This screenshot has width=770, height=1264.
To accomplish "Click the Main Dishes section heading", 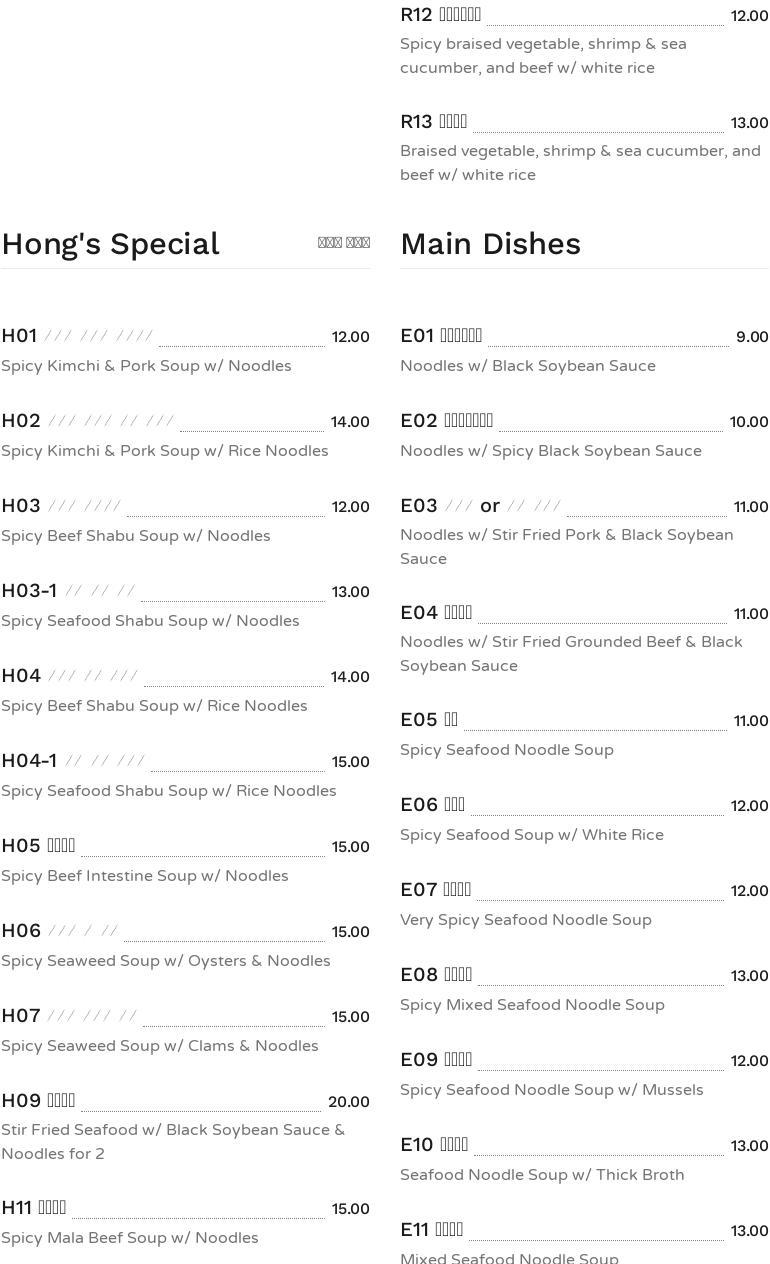I will (x=490, y=244).
